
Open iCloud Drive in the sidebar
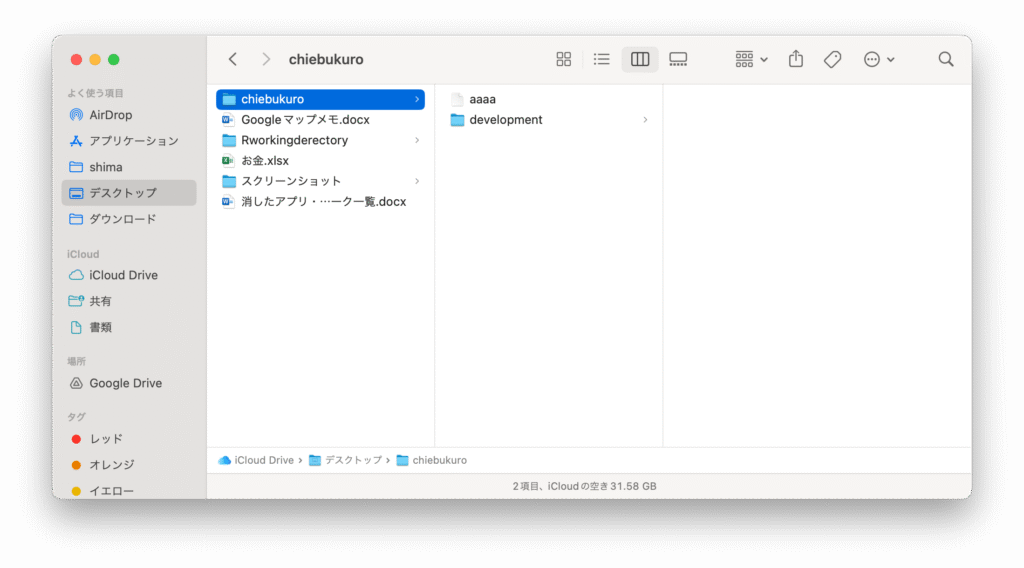(129, 275)
